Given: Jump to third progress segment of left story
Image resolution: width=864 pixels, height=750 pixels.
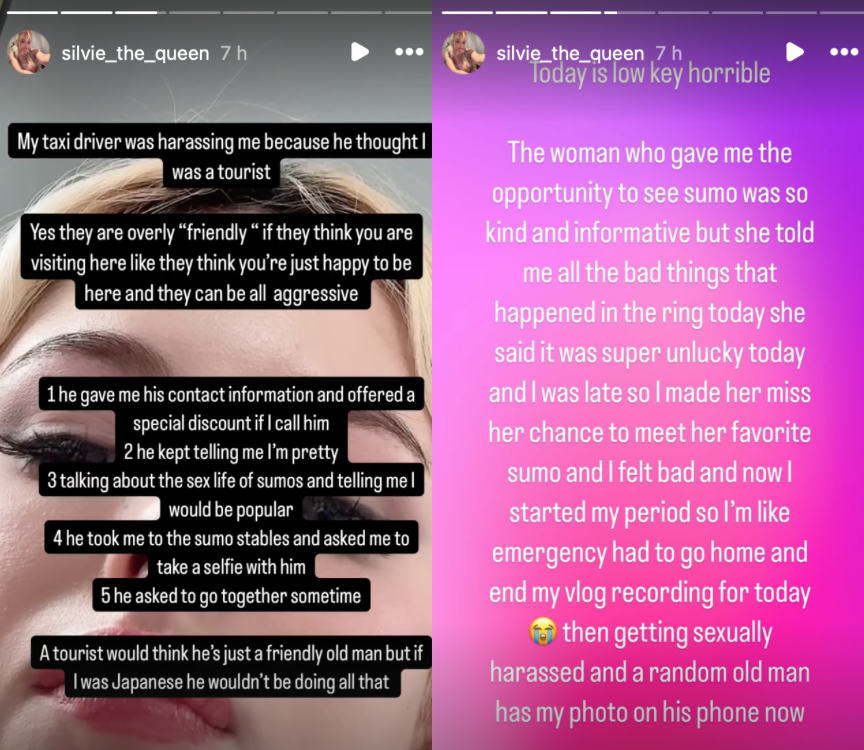Looking at the screenshot, I should [140, 12].
